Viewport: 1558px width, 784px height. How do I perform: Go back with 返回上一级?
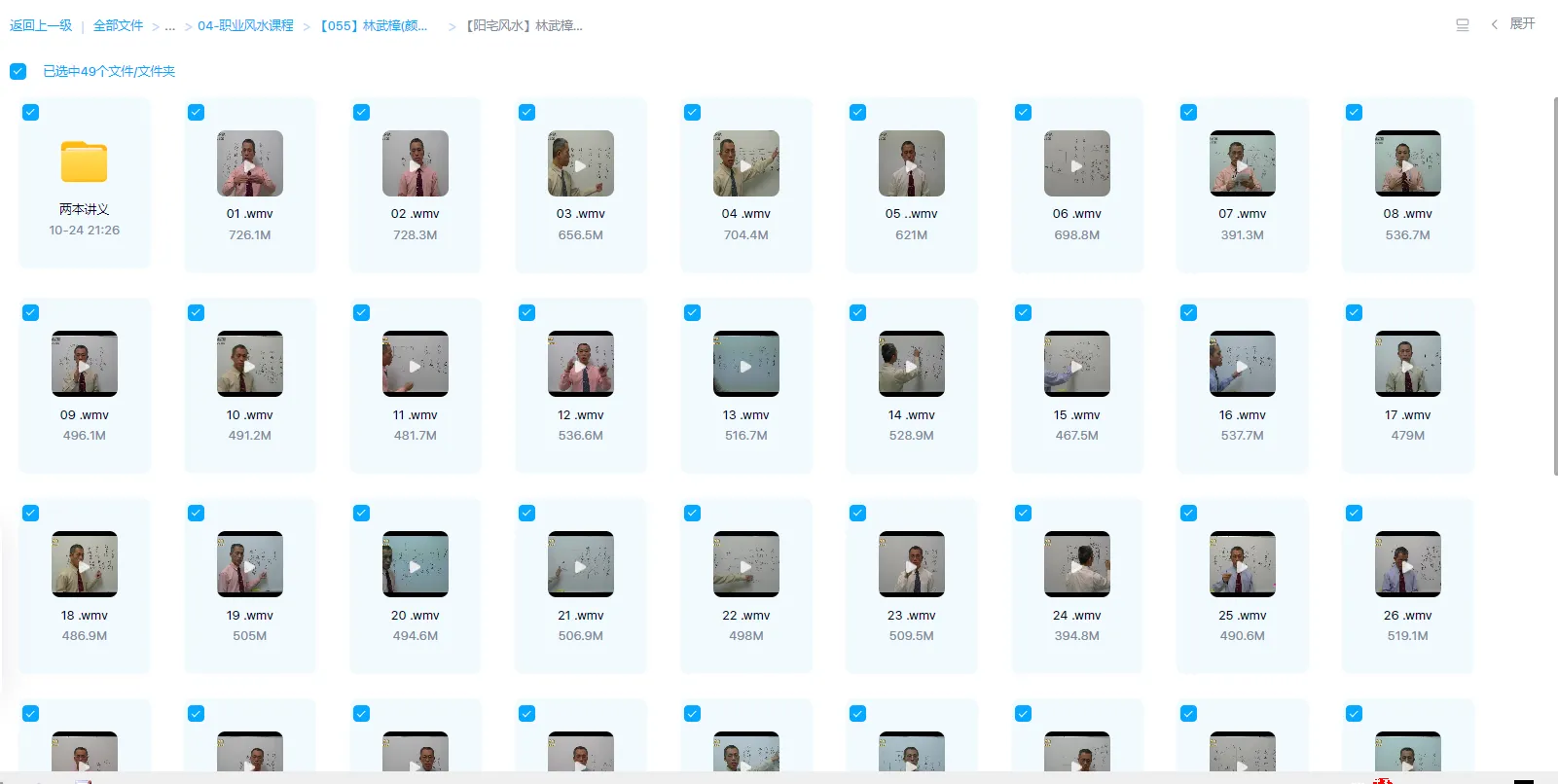(x=41, y=25)
